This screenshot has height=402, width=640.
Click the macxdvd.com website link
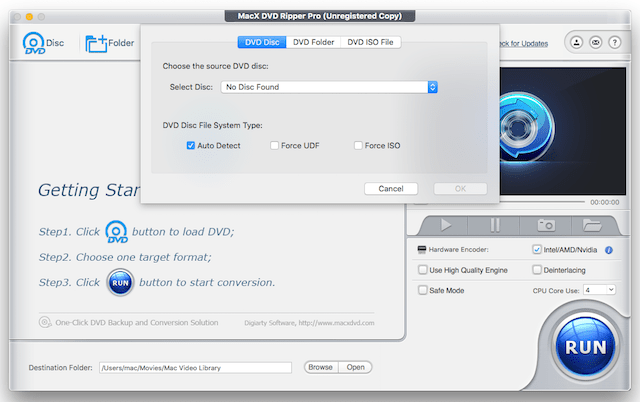(x=336, y=323)
